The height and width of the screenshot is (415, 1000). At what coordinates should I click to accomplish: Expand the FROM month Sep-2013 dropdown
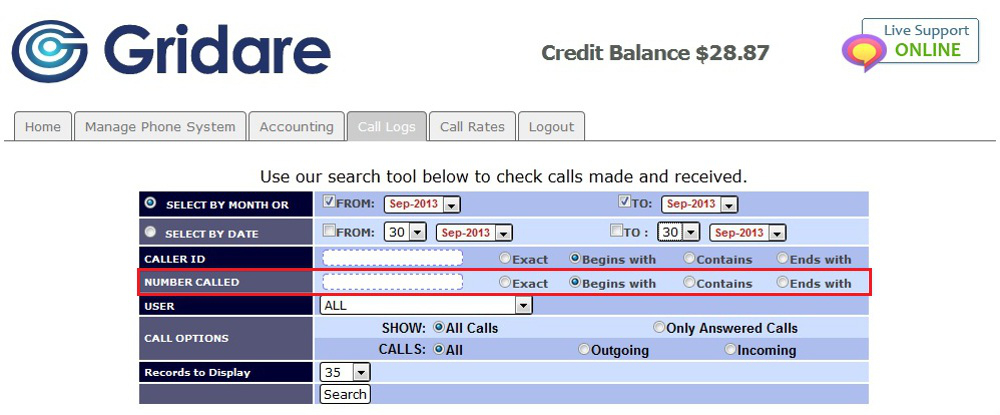click(422, 204)
